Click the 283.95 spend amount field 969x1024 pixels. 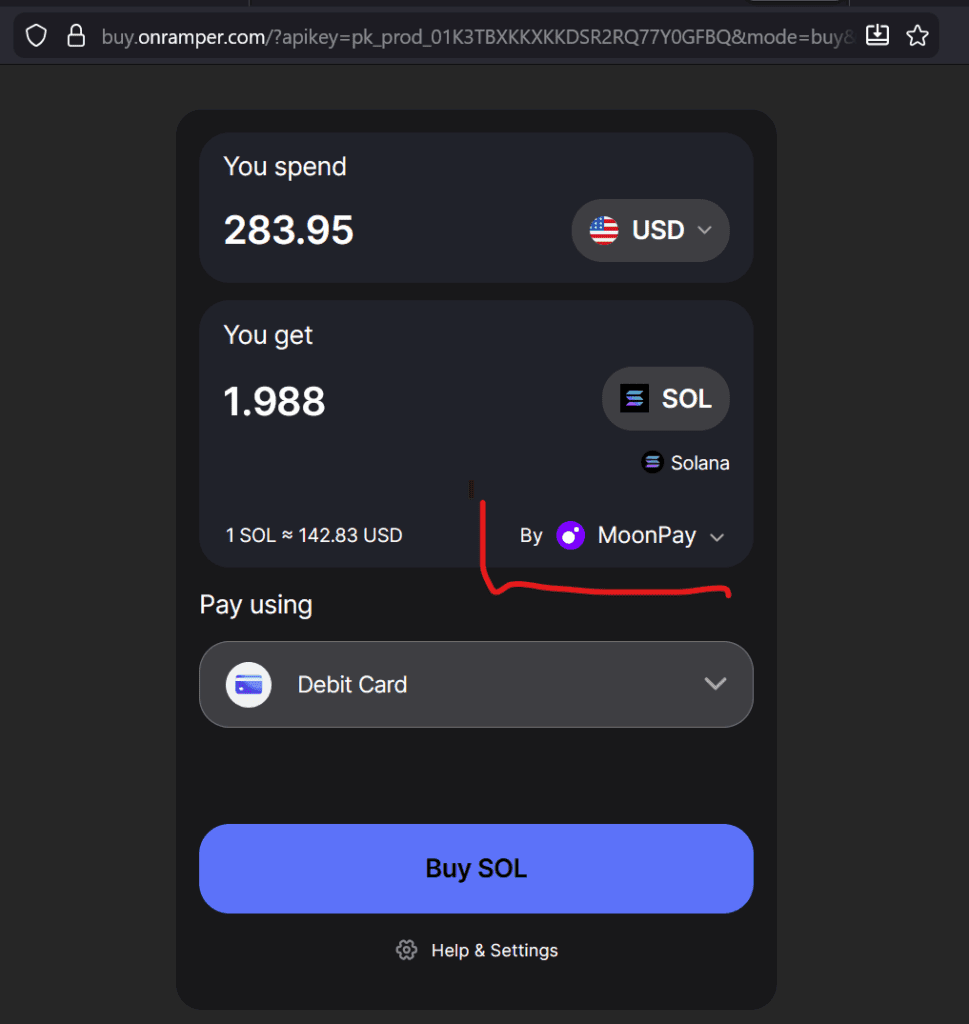tap(288, 230)
